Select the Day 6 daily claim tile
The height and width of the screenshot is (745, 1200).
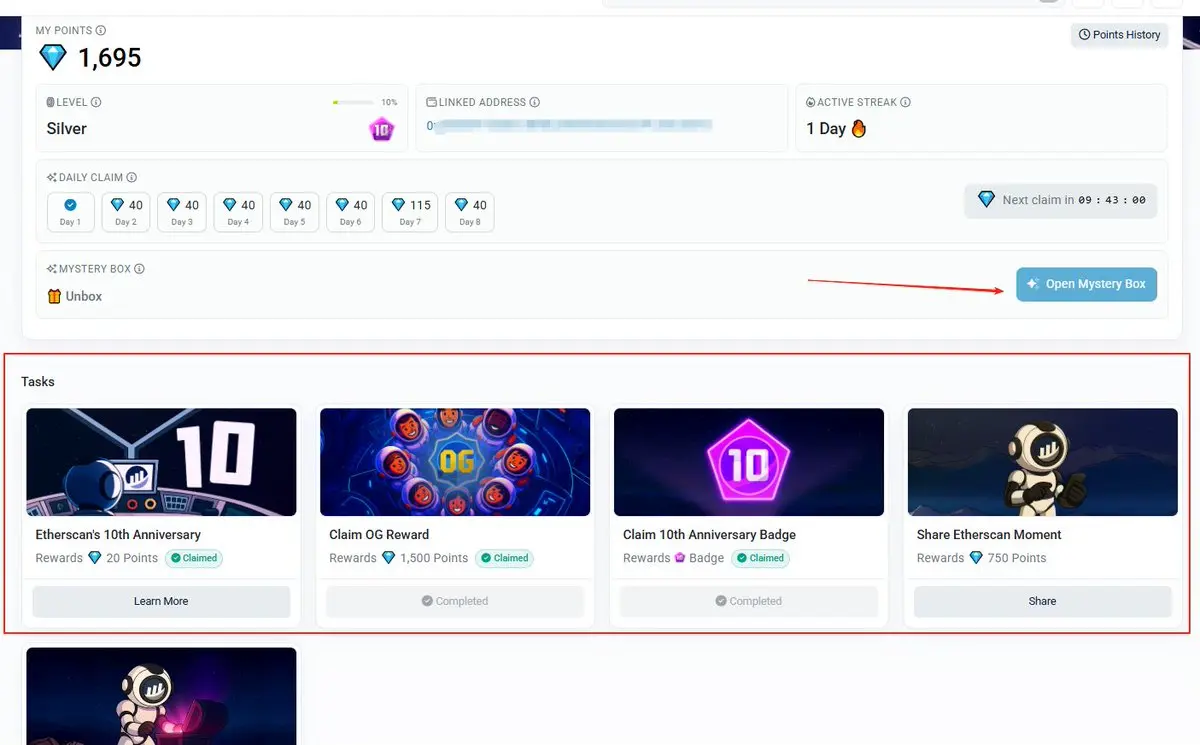350,212
